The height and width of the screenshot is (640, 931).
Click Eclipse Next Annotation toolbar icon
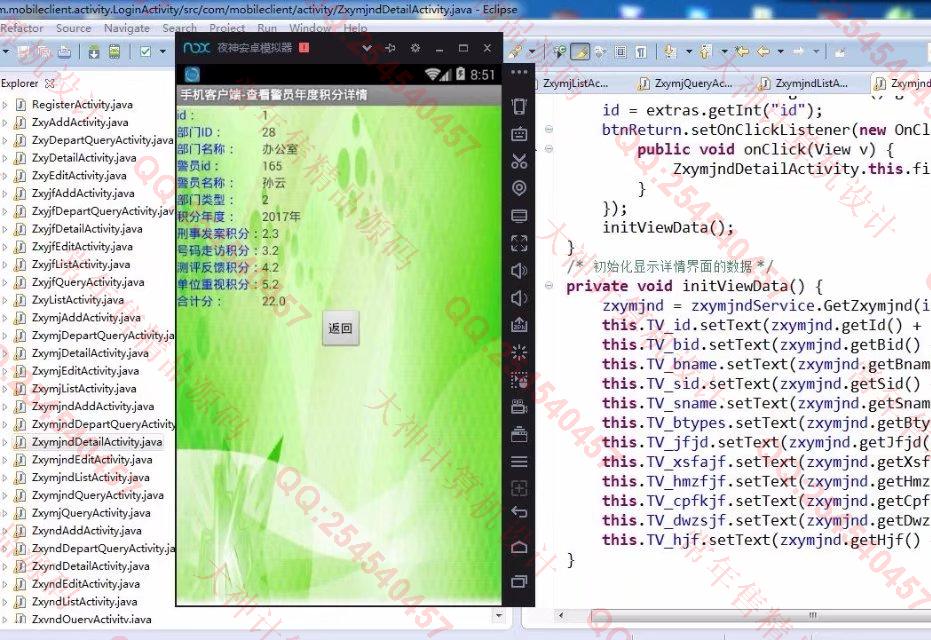click(670, 52)
